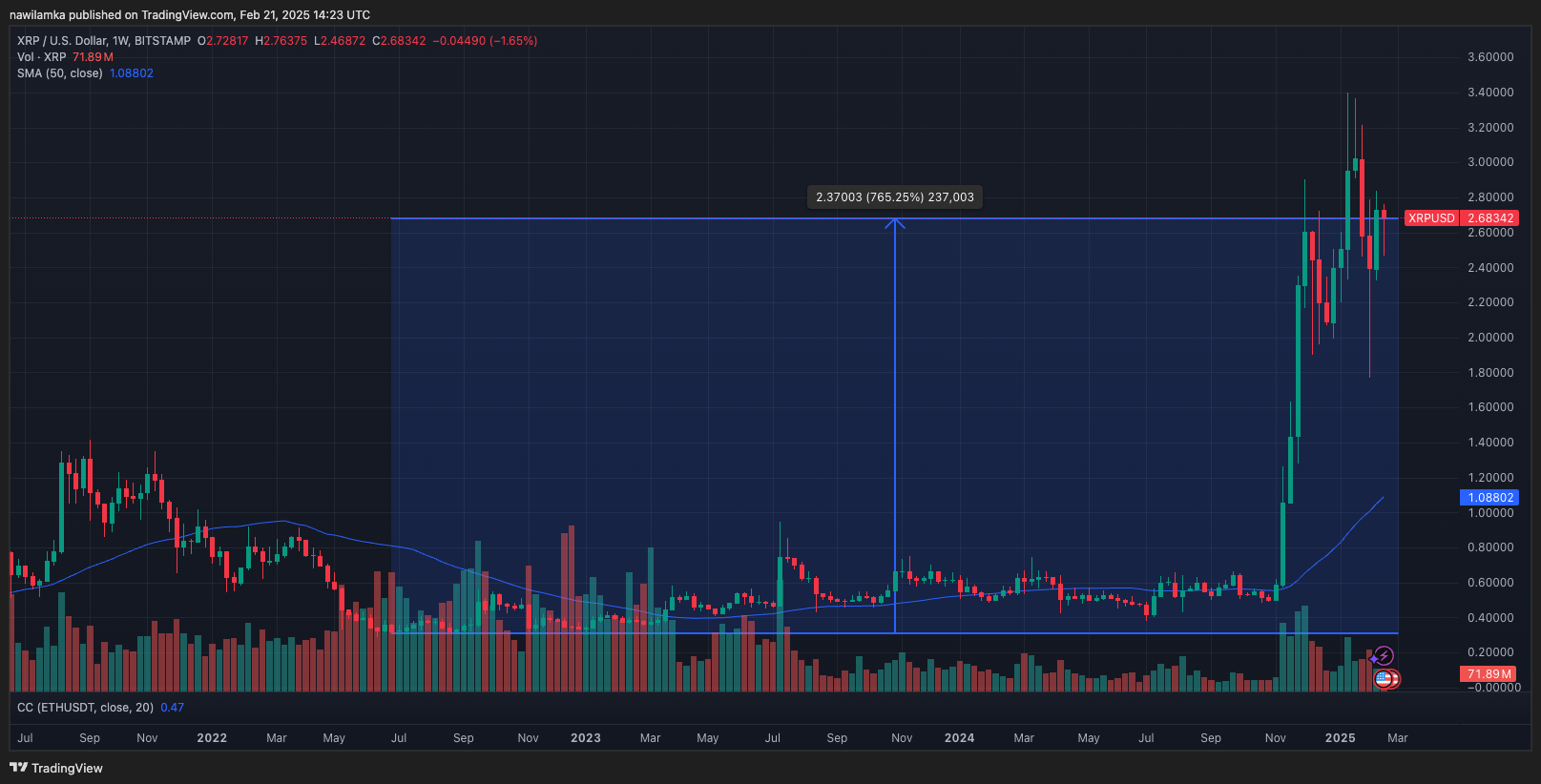Click the "CC (ETHUSDT, close, 20)" indicator label
The height and width of the screenshot is (784, 1541).
click(86, 708)
